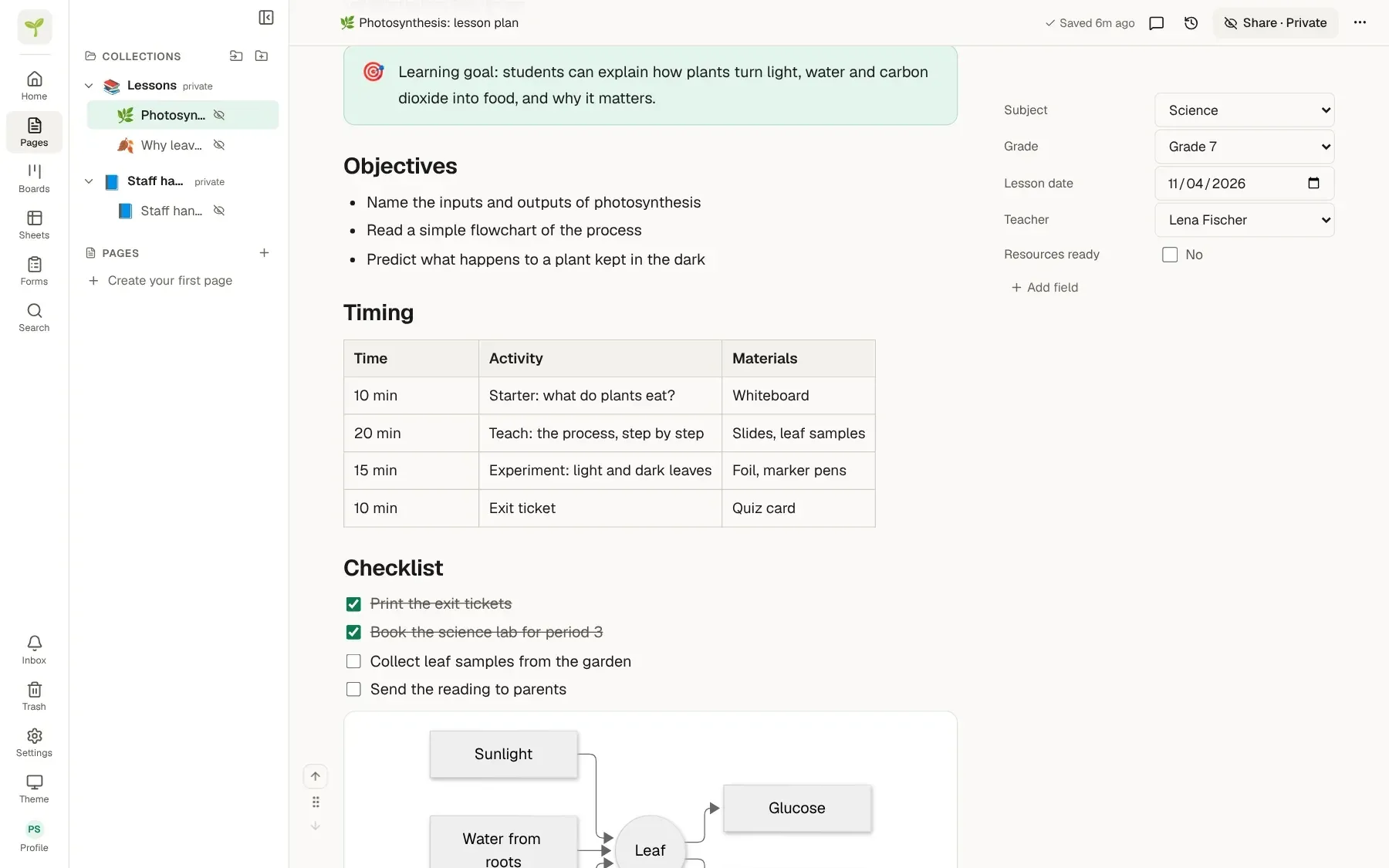Click the Lesson date input field
Viewport: 1389px width, 868px height.
click(x=1244, y=184)
